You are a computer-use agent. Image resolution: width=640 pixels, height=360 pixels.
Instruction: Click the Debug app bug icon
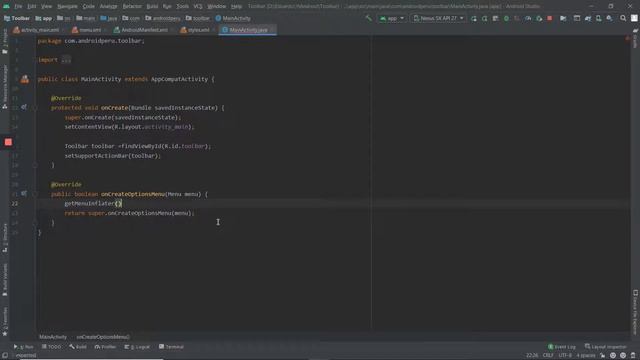pyautogui.click(x=506, y=18)
